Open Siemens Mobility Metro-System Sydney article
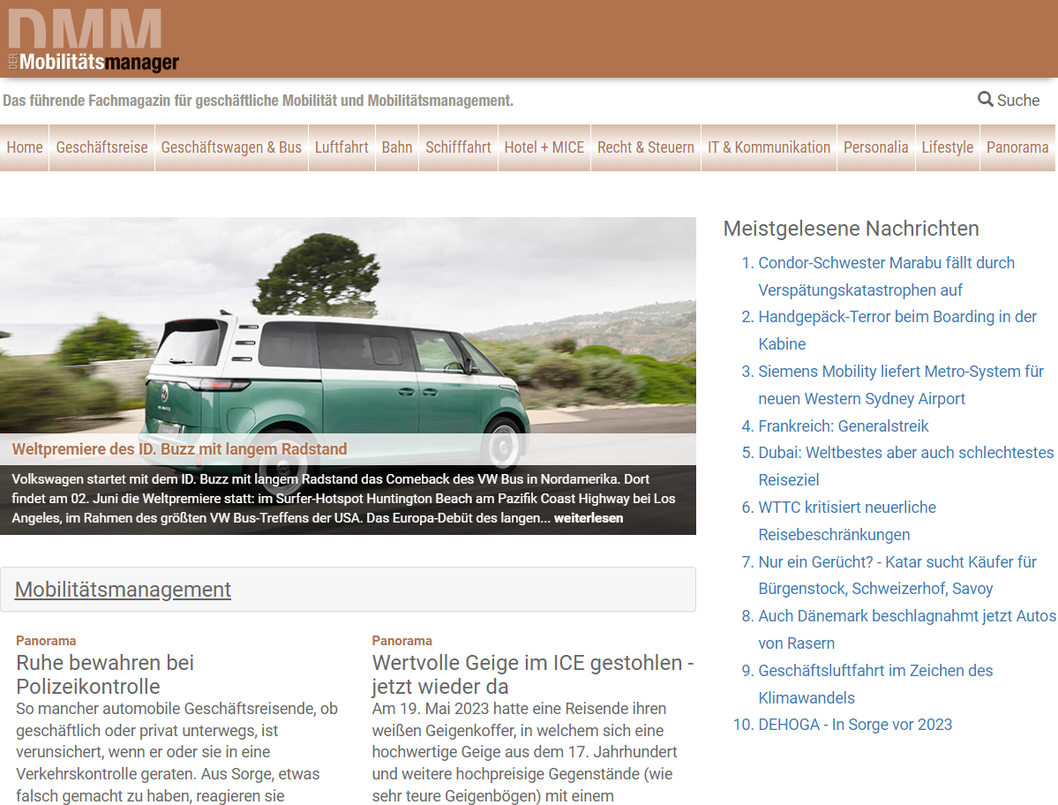1058x805 pixels. pyautogui.click(x=901, y=385)
